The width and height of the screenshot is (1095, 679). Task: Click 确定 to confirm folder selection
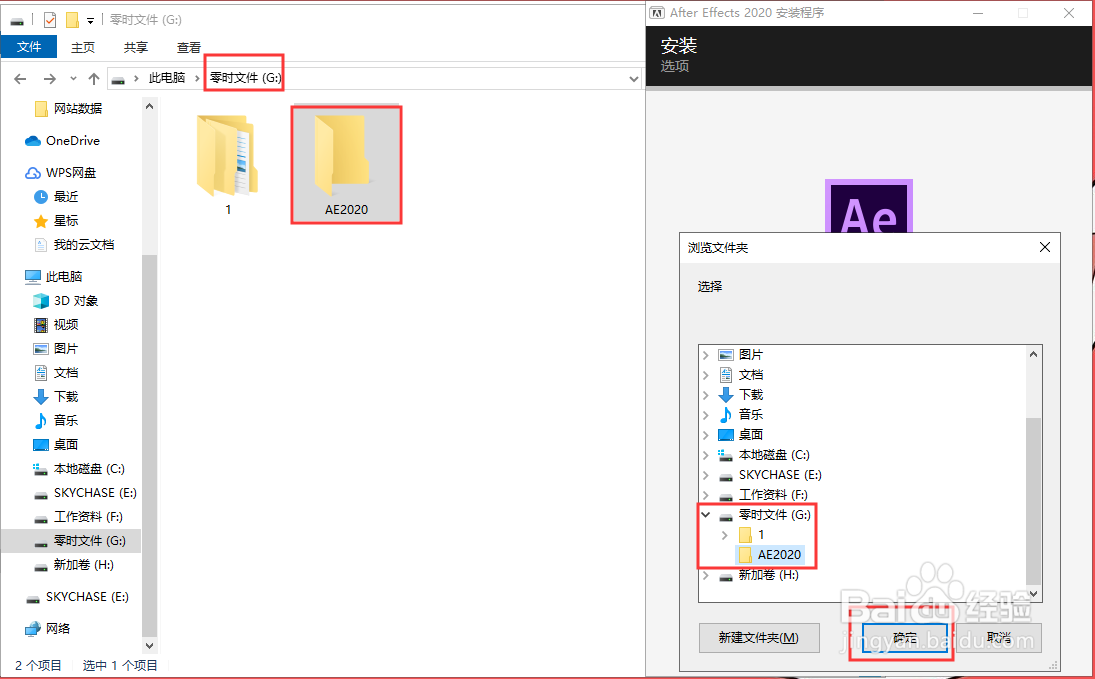tap(901, 638)
